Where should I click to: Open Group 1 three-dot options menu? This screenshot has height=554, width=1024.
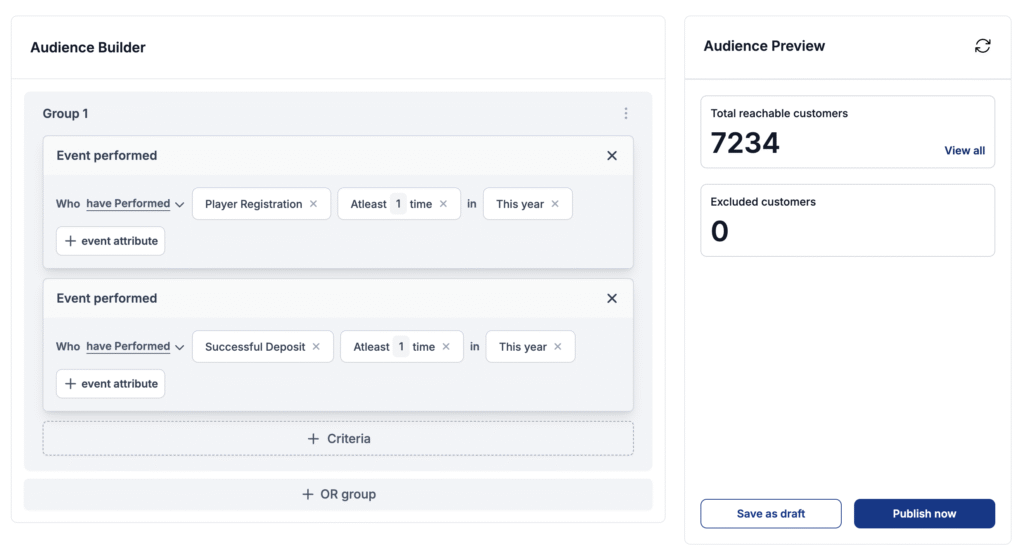pos(626,114)
